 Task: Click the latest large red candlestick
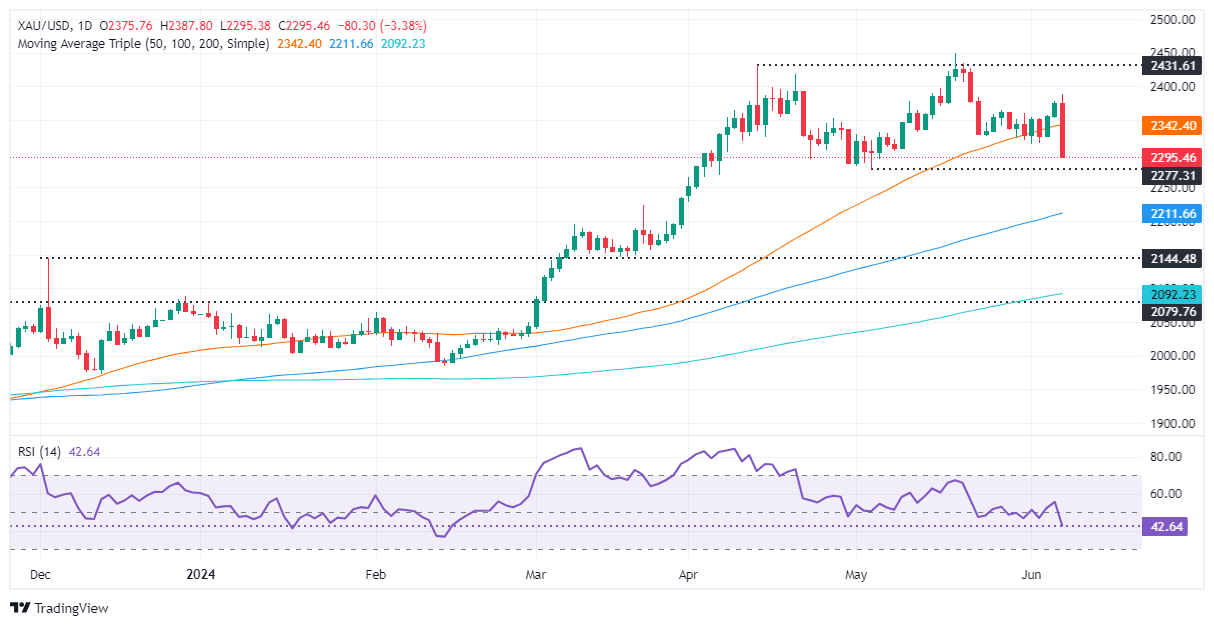(x=1062, y=126)
